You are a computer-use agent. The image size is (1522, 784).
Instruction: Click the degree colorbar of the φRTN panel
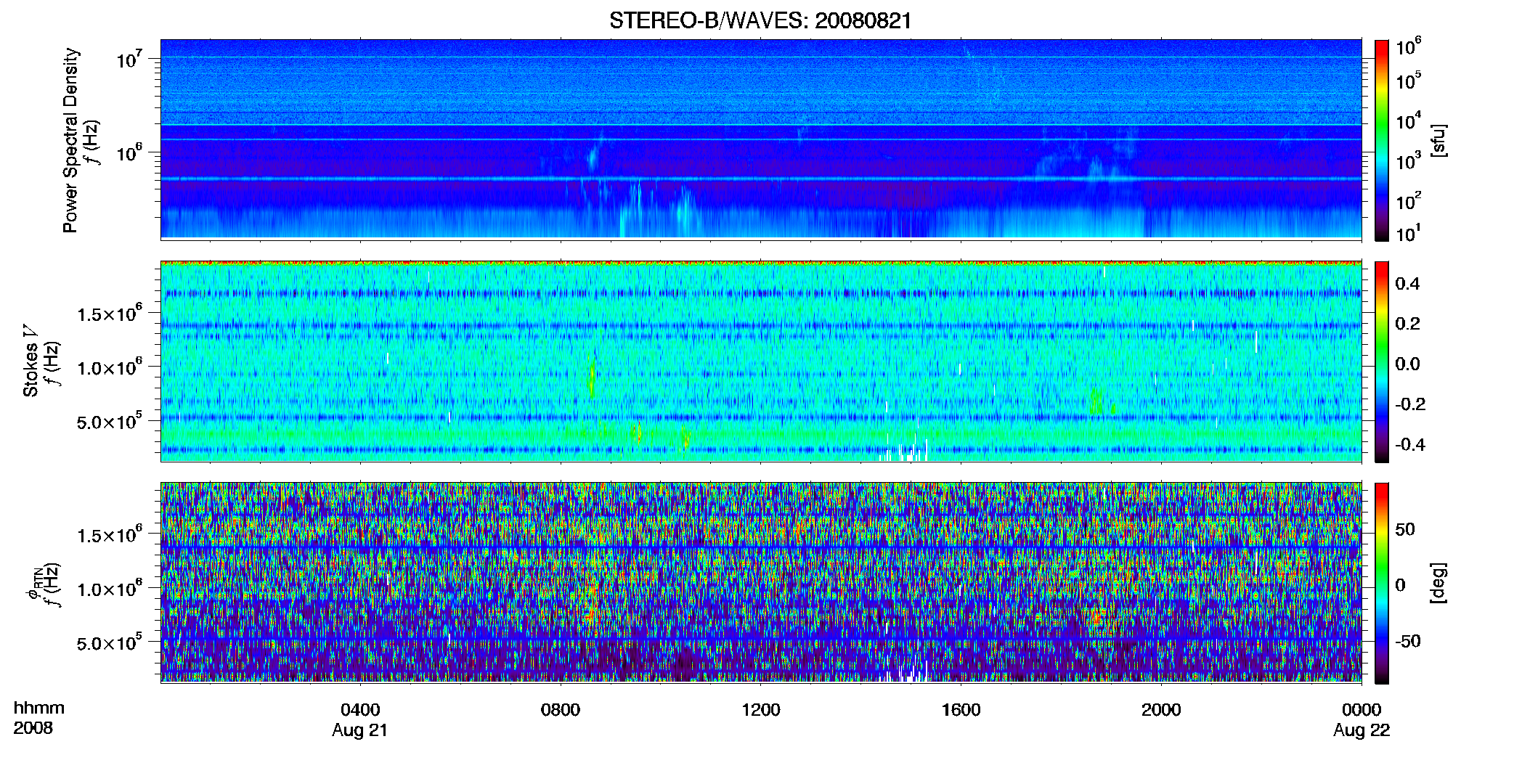[1382, 583]
